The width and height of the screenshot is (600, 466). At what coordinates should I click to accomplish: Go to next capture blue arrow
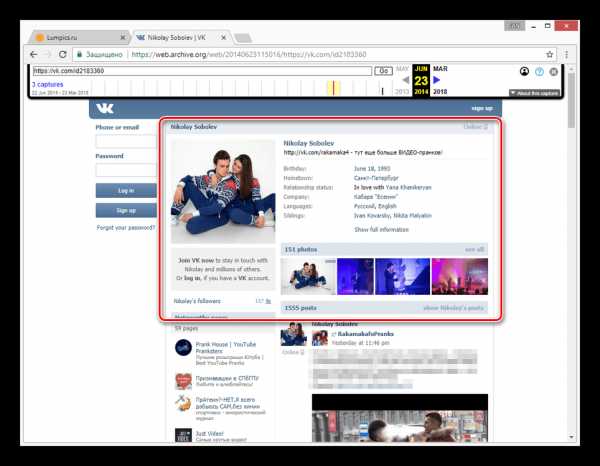437,80
